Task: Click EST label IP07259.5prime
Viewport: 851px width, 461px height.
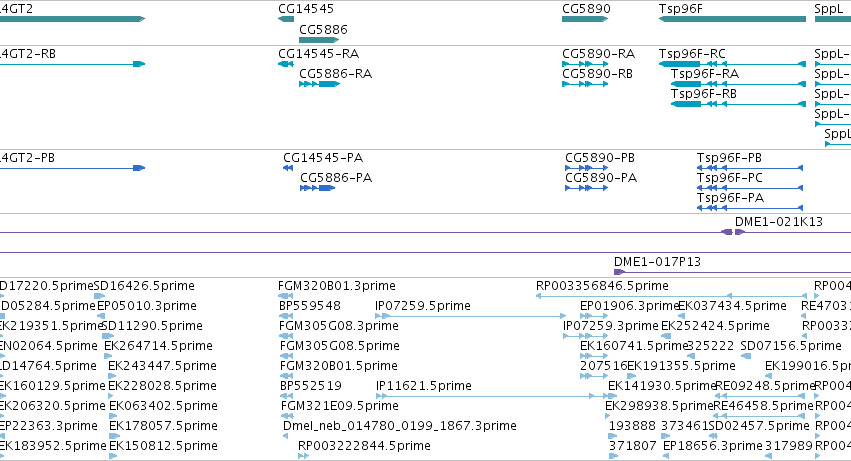Action: (x=423, y=306)
